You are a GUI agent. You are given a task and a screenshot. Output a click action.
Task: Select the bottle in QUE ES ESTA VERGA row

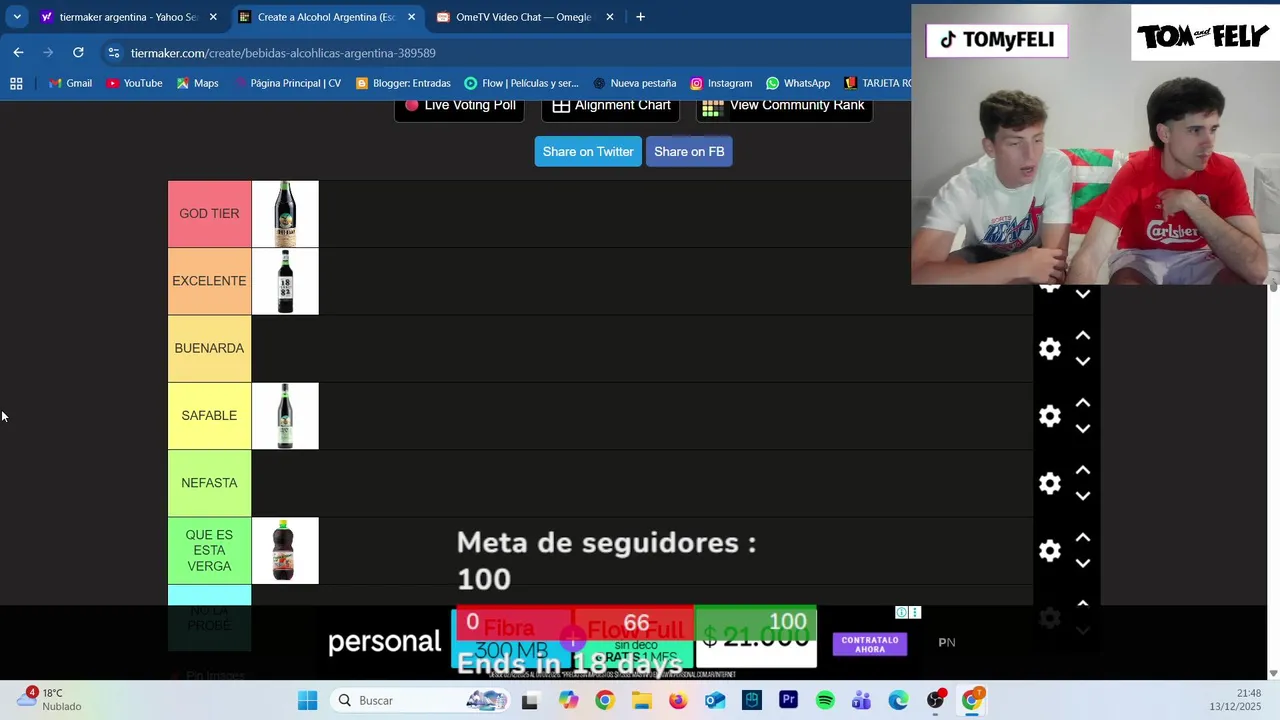(x=285, y=551)
